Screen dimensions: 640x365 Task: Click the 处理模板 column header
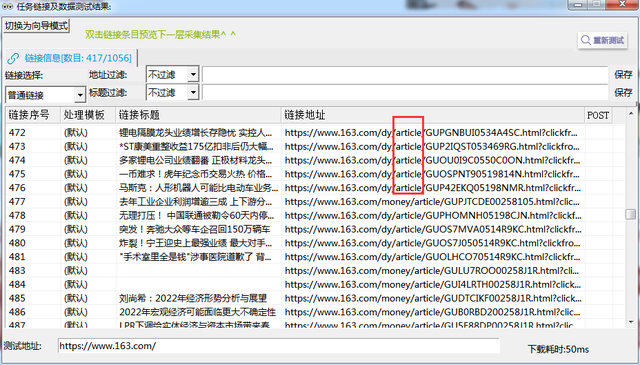tap(88, 115)
